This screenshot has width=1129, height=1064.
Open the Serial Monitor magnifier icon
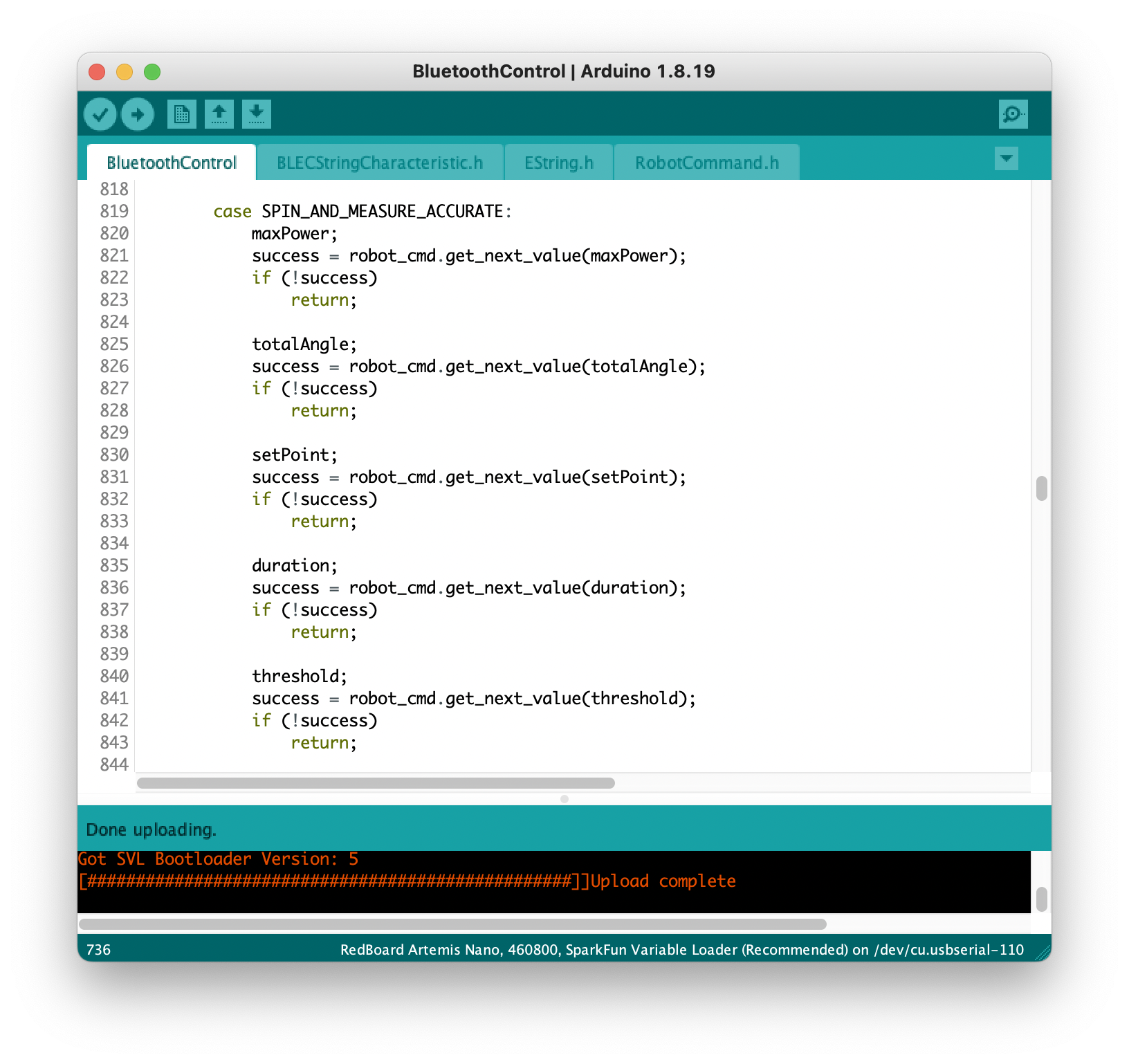(x=1013, y=114)
